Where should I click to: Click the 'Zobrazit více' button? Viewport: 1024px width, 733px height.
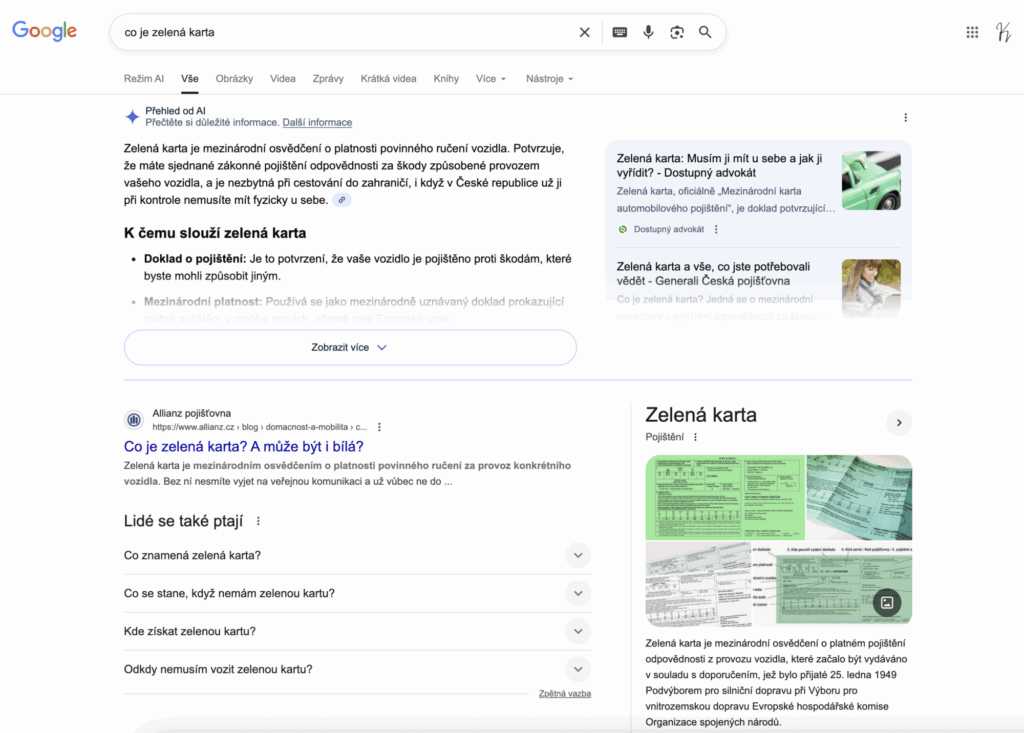350,348
